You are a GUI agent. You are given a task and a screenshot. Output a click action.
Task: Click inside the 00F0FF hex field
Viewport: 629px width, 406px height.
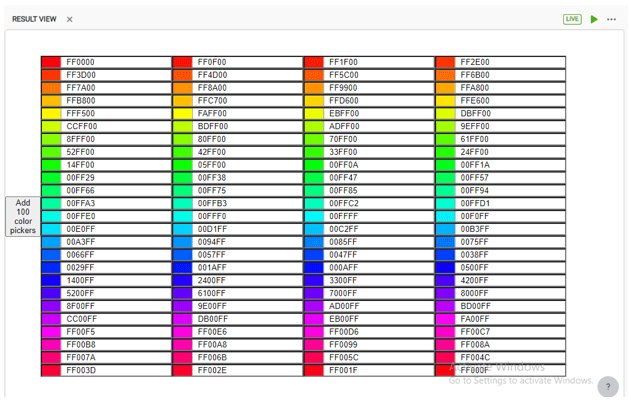[511, 216]
